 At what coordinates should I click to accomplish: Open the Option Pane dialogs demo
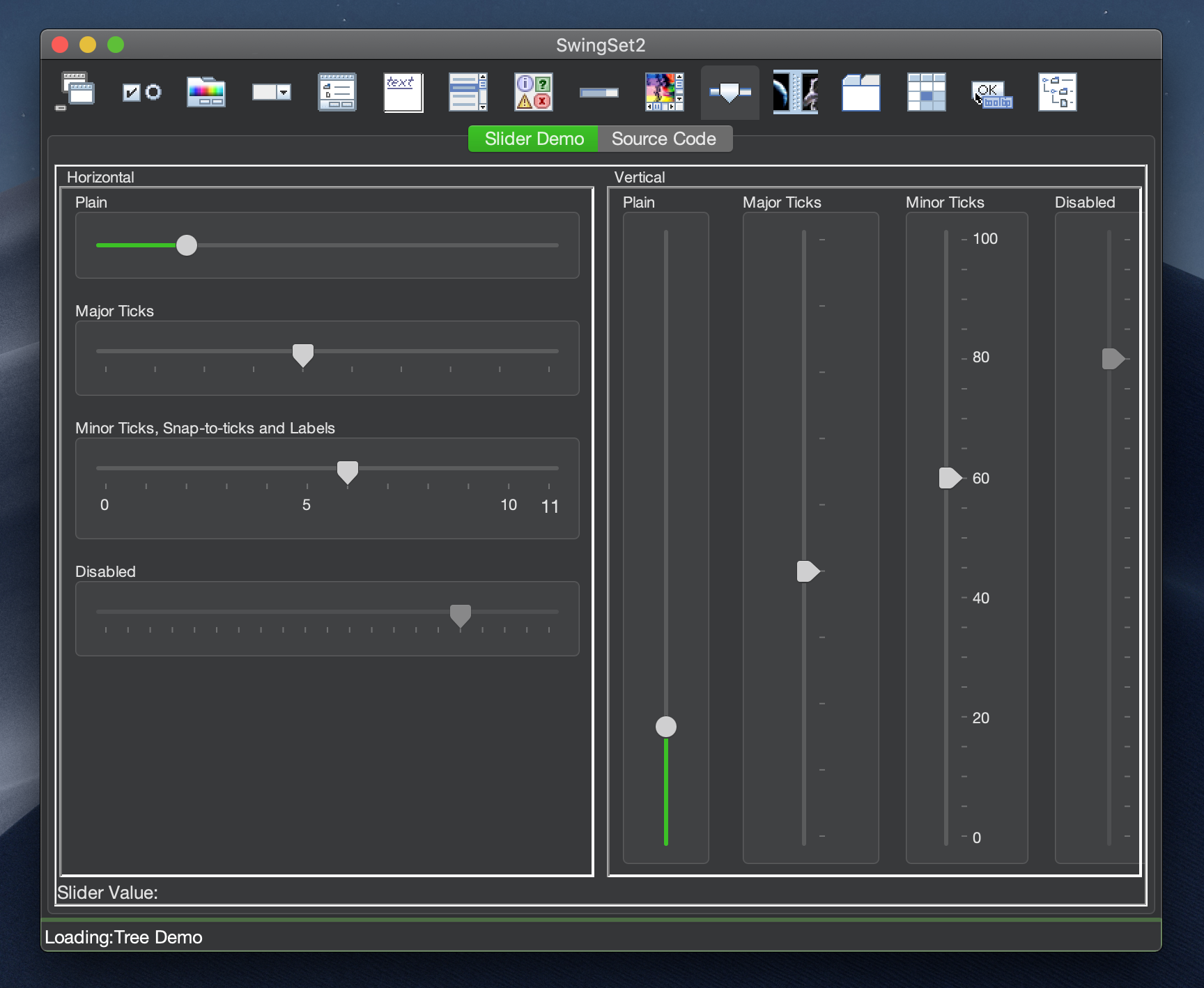pos(534,92)
